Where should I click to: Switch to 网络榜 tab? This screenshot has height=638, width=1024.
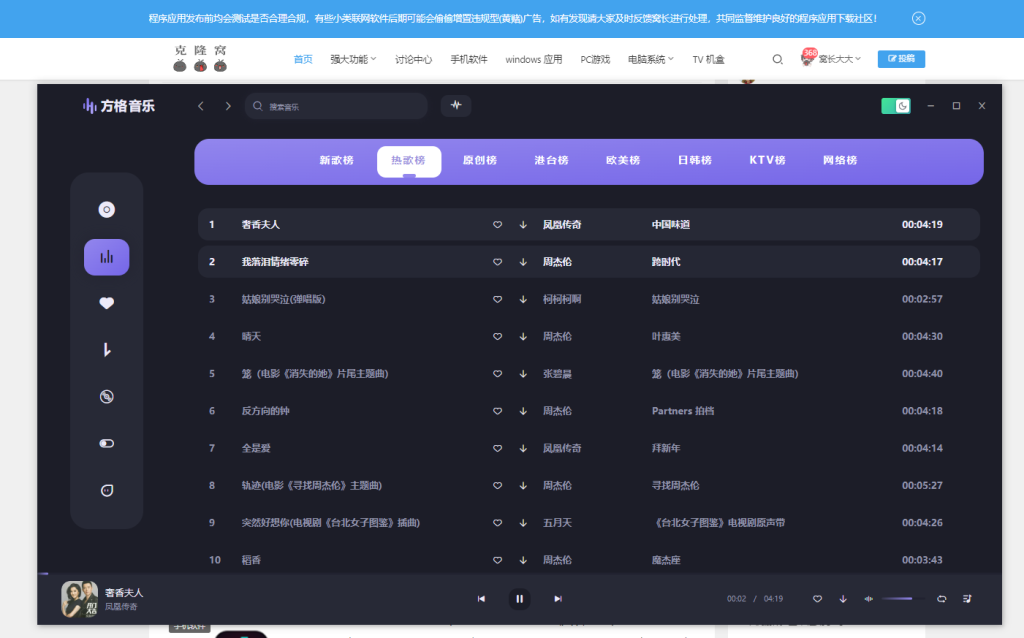pyautogui.click(x=840, y=161)
